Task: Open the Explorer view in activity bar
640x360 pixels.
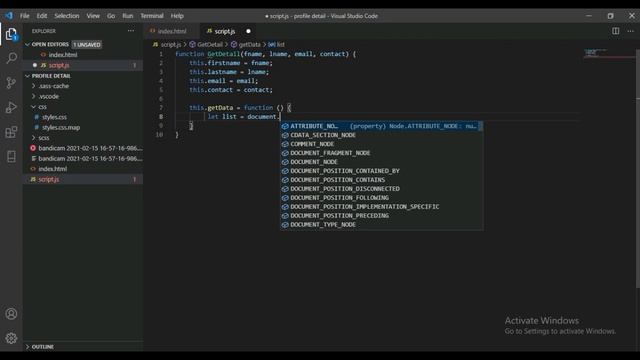Action: tap(11, 34)
